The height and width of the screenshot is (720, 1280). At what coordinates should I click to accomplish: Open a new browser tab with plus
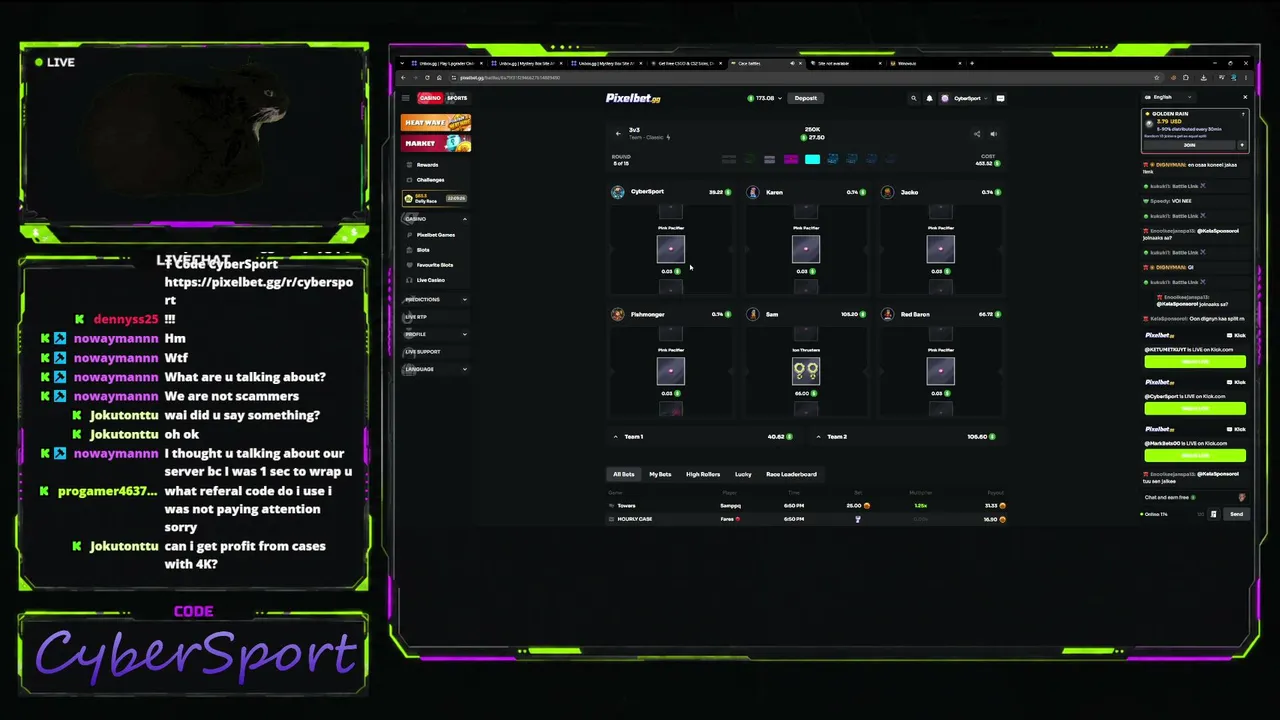pyautogui.click(x=972, y=63)
